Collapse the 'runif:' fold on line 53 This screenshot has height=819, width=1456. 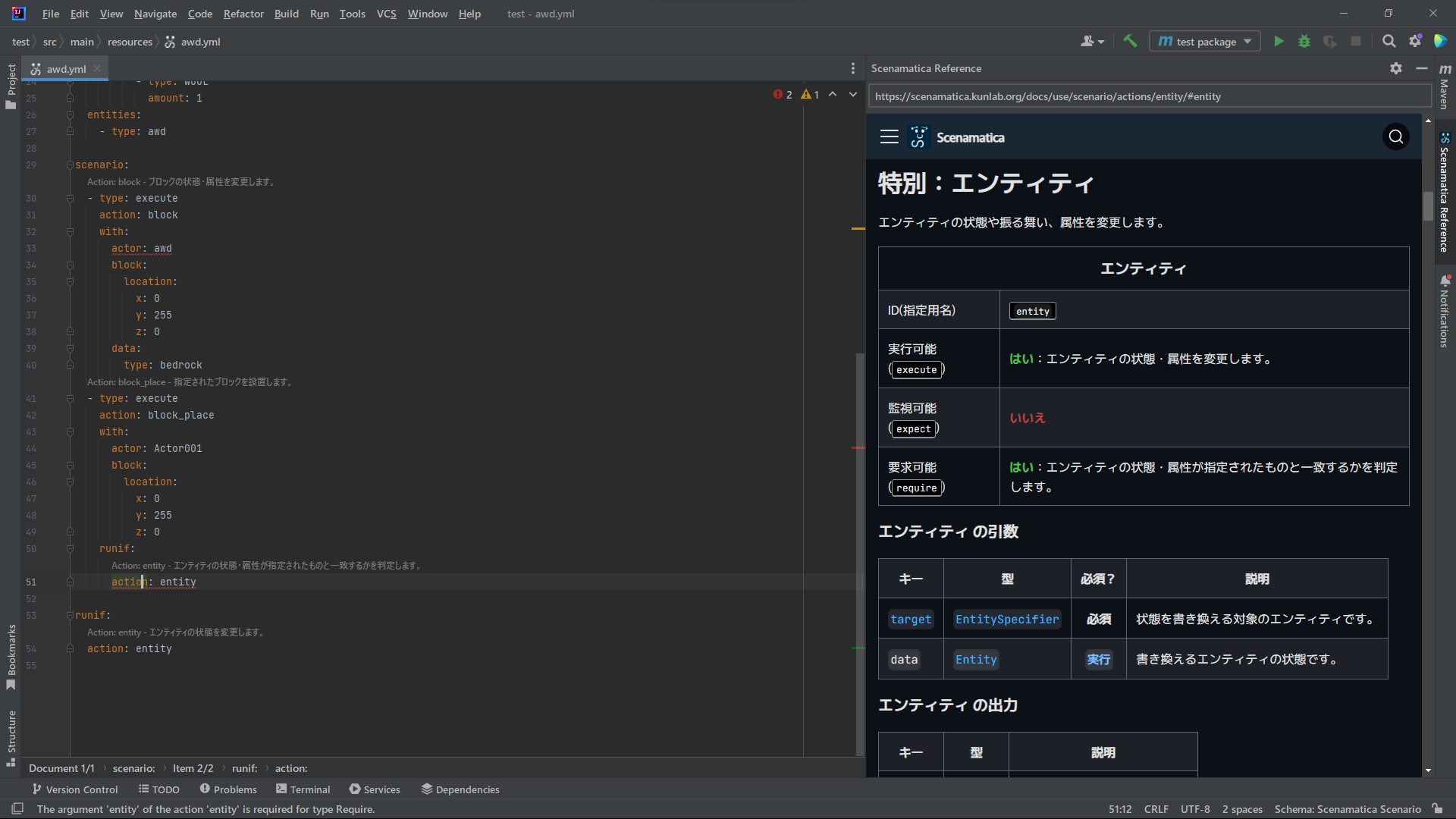(x=70, y=616)
